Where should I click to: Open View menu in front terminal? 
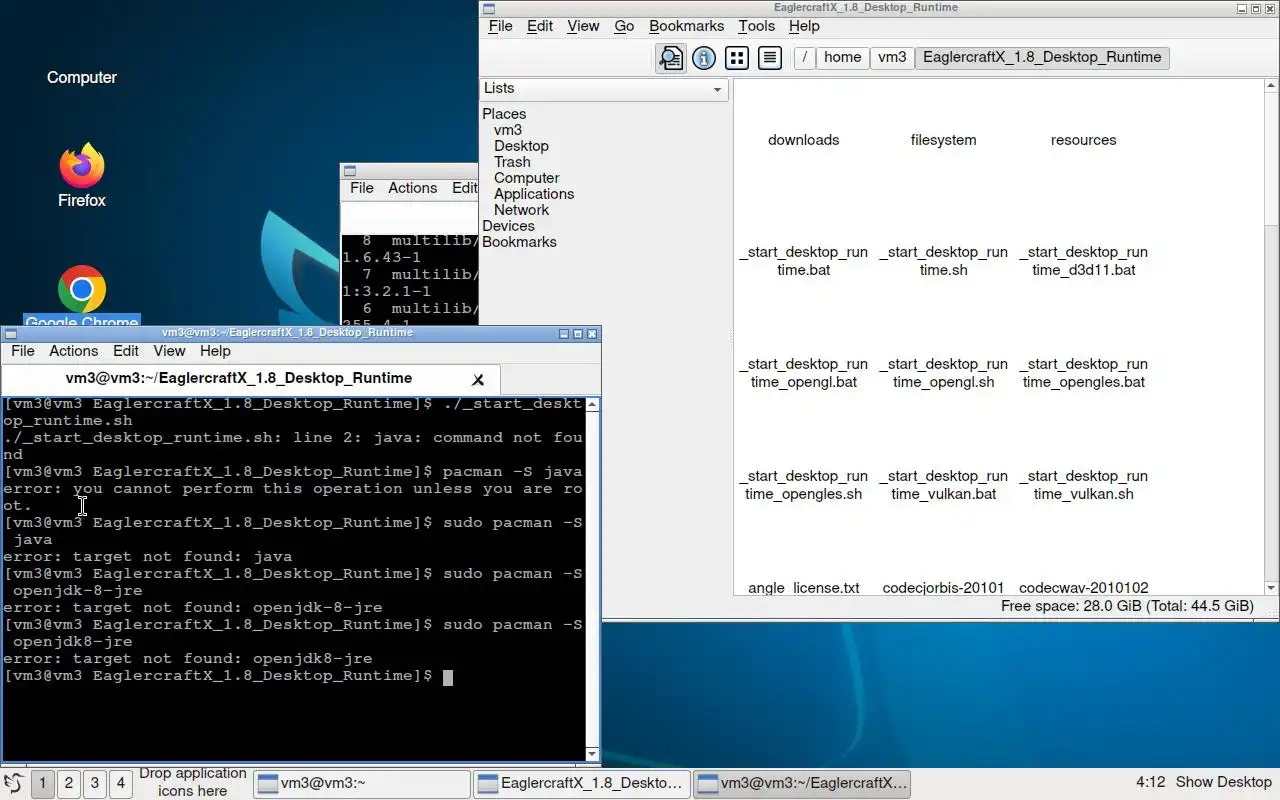(169, 351)
